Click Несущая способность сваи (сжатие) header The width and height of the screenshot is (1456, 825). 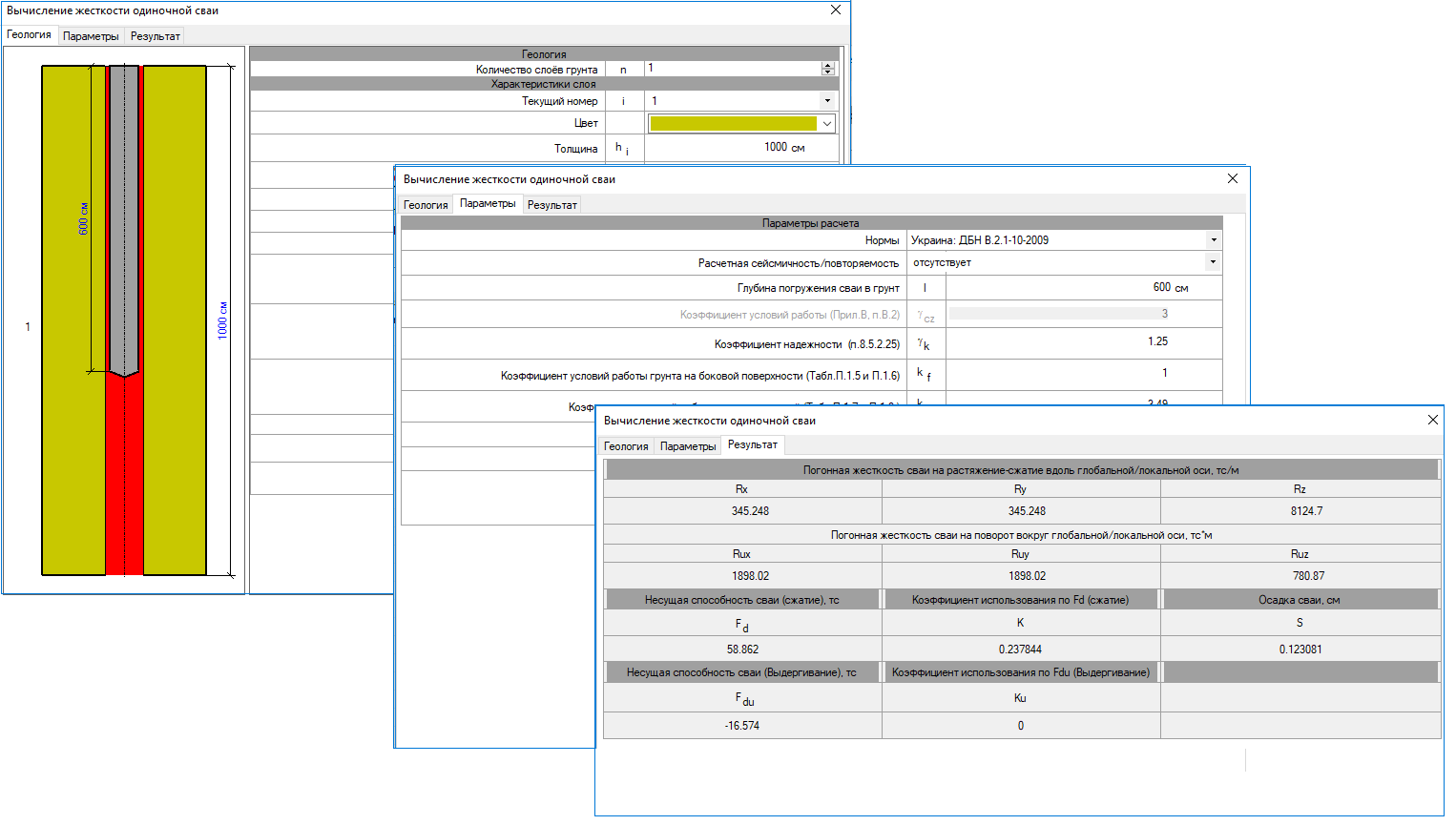(x=742, y=600)
